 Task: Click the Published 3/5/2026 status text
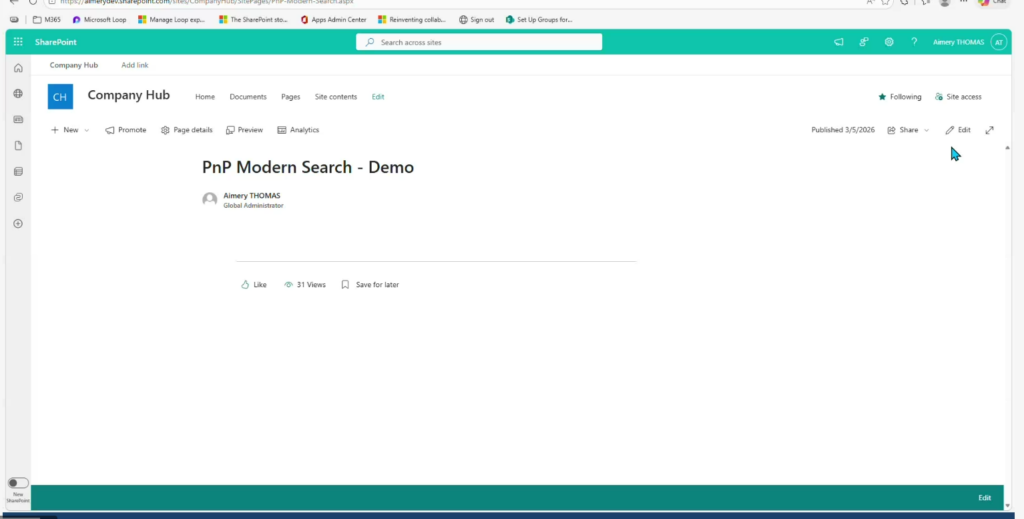point(842,130)
